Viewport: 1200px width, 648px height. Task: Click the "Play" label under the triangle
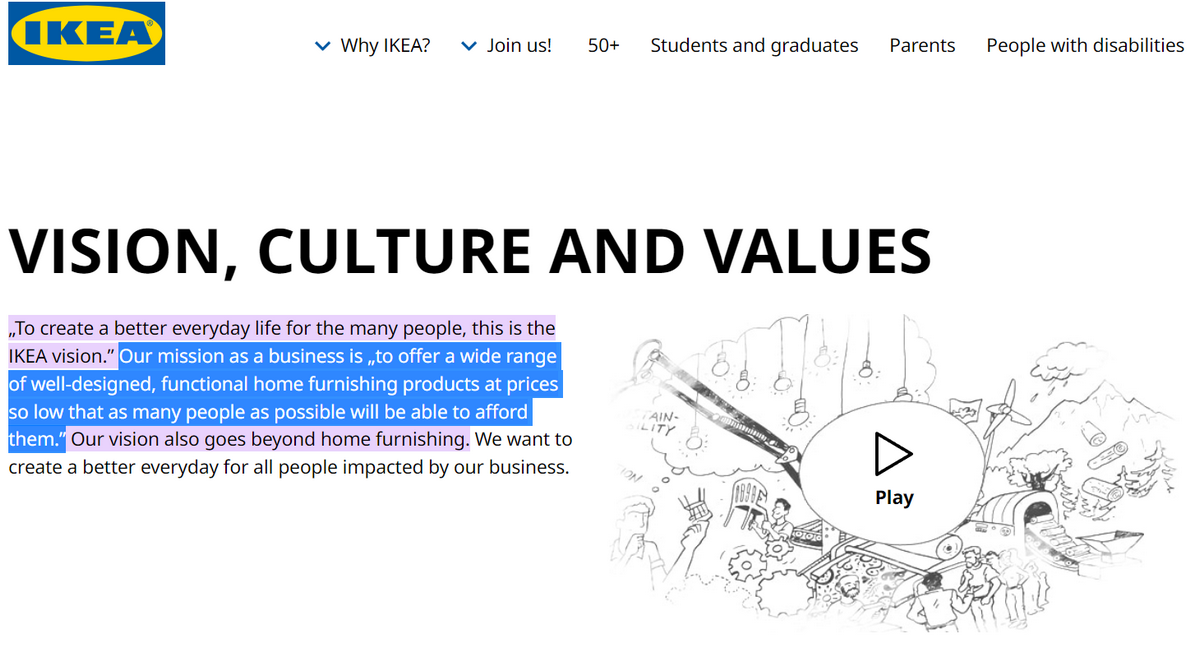pos(894,498)
